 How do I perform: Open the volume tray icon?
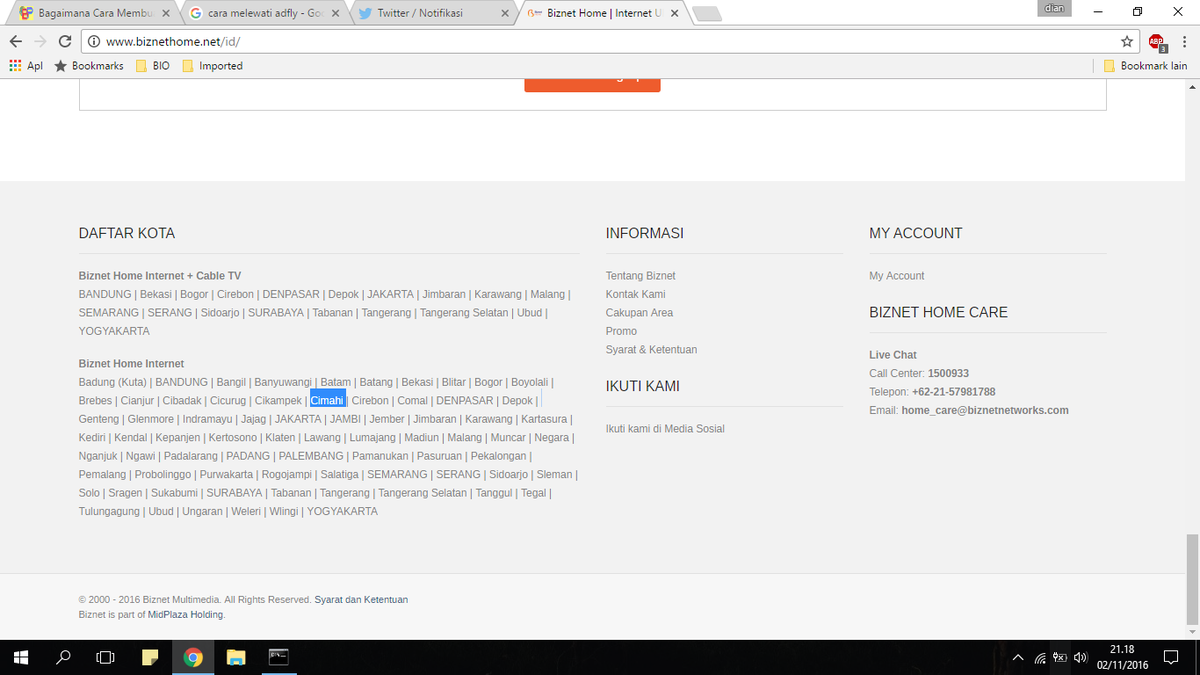coord(1080,658)
